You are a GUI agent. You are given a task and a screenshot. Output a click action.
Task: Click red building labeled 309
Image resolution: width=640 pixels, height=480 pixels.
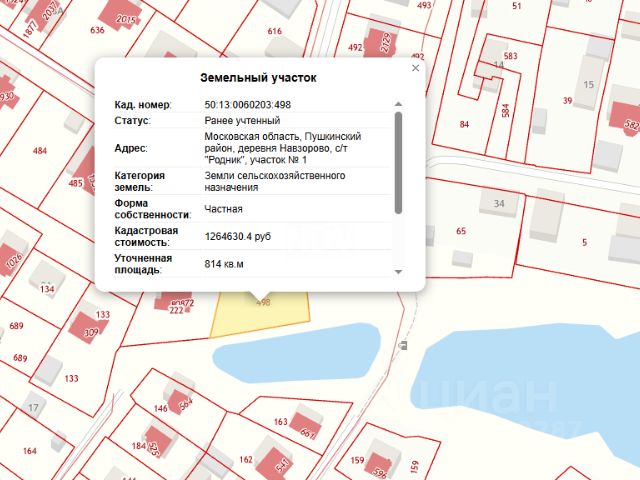pos(87,328)
